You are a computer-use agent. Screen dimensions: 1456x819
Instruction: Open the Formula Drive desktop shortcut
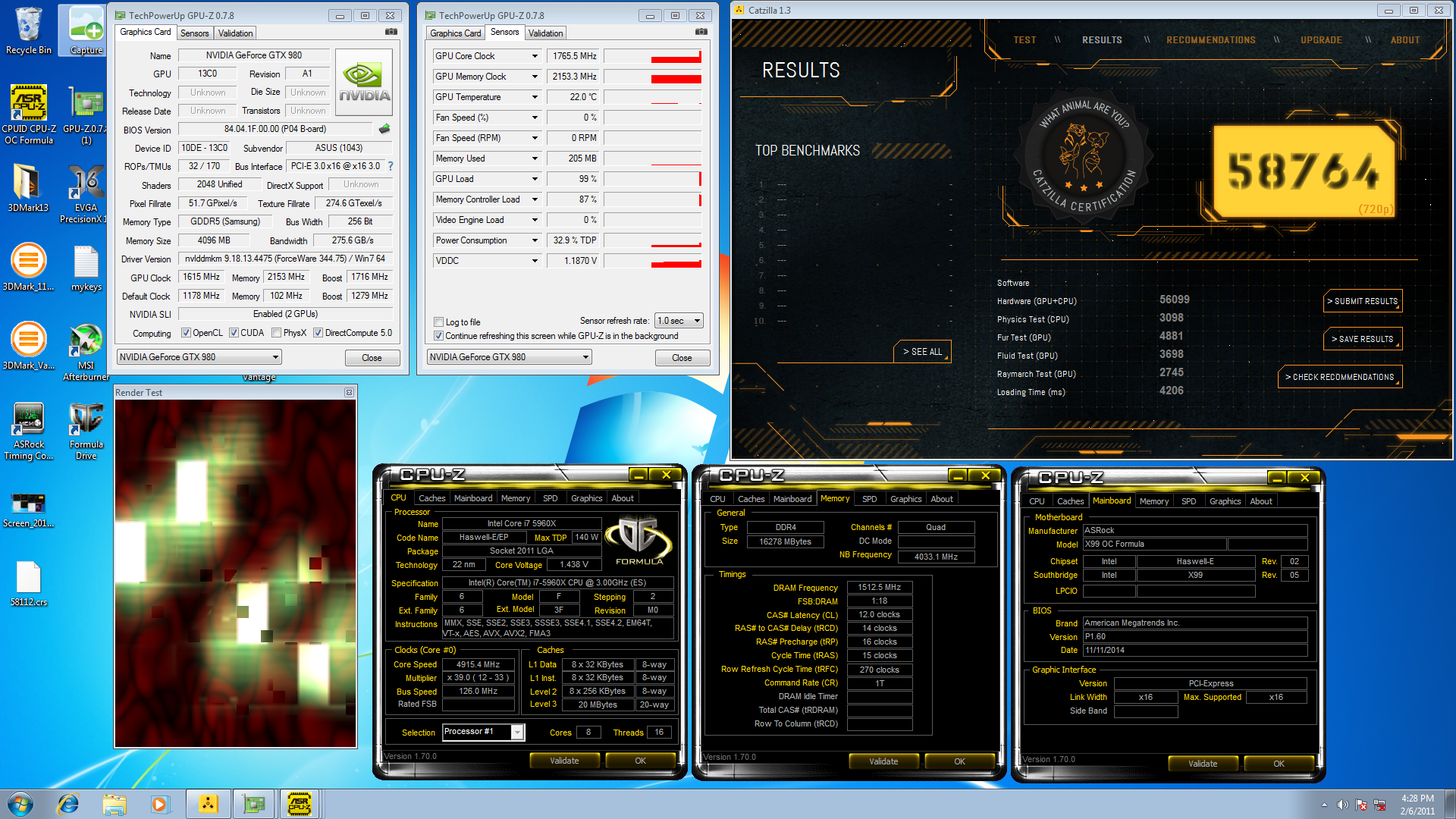point(86,430)
